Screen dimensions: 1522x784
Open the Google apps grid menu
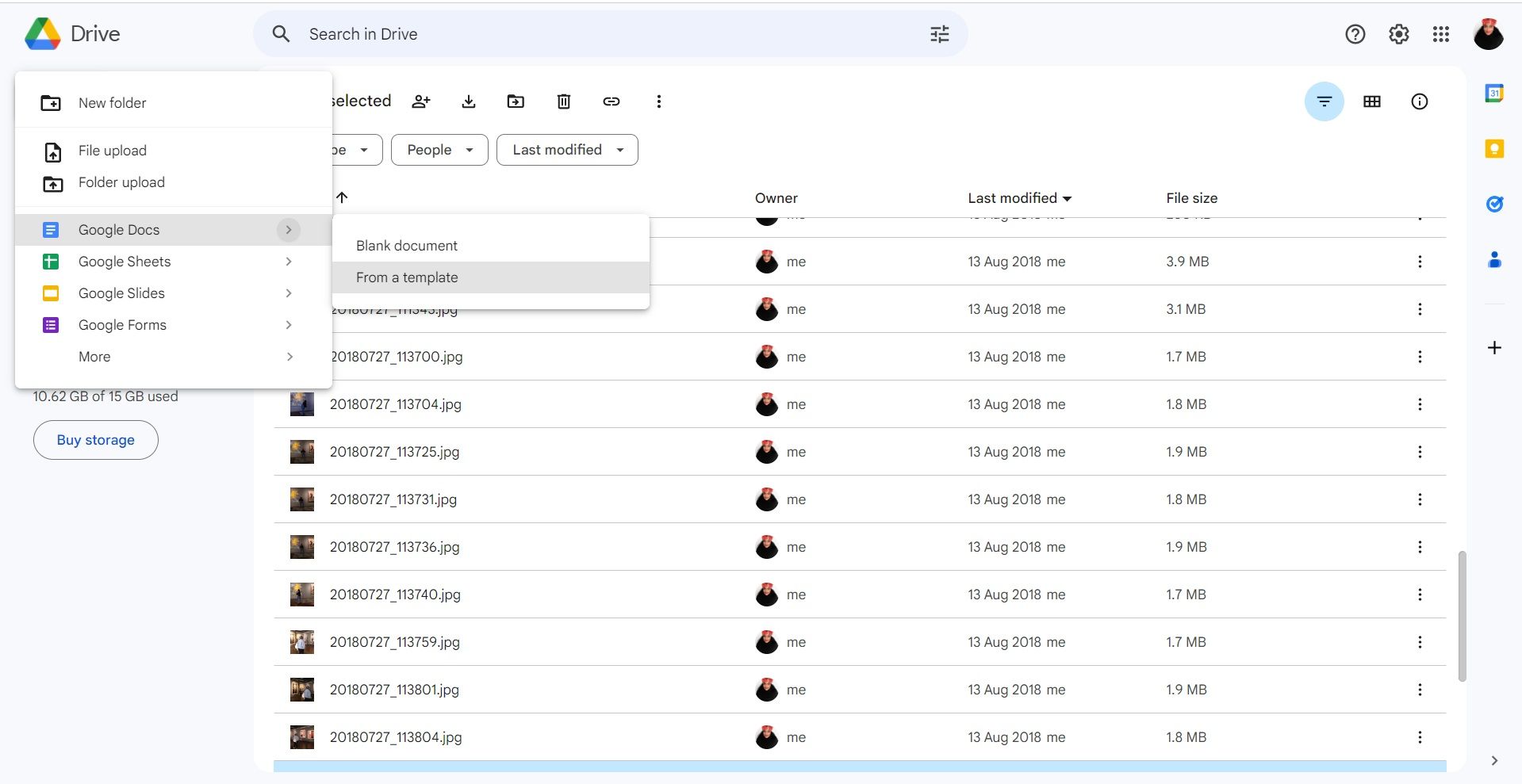click(1441, 34)
